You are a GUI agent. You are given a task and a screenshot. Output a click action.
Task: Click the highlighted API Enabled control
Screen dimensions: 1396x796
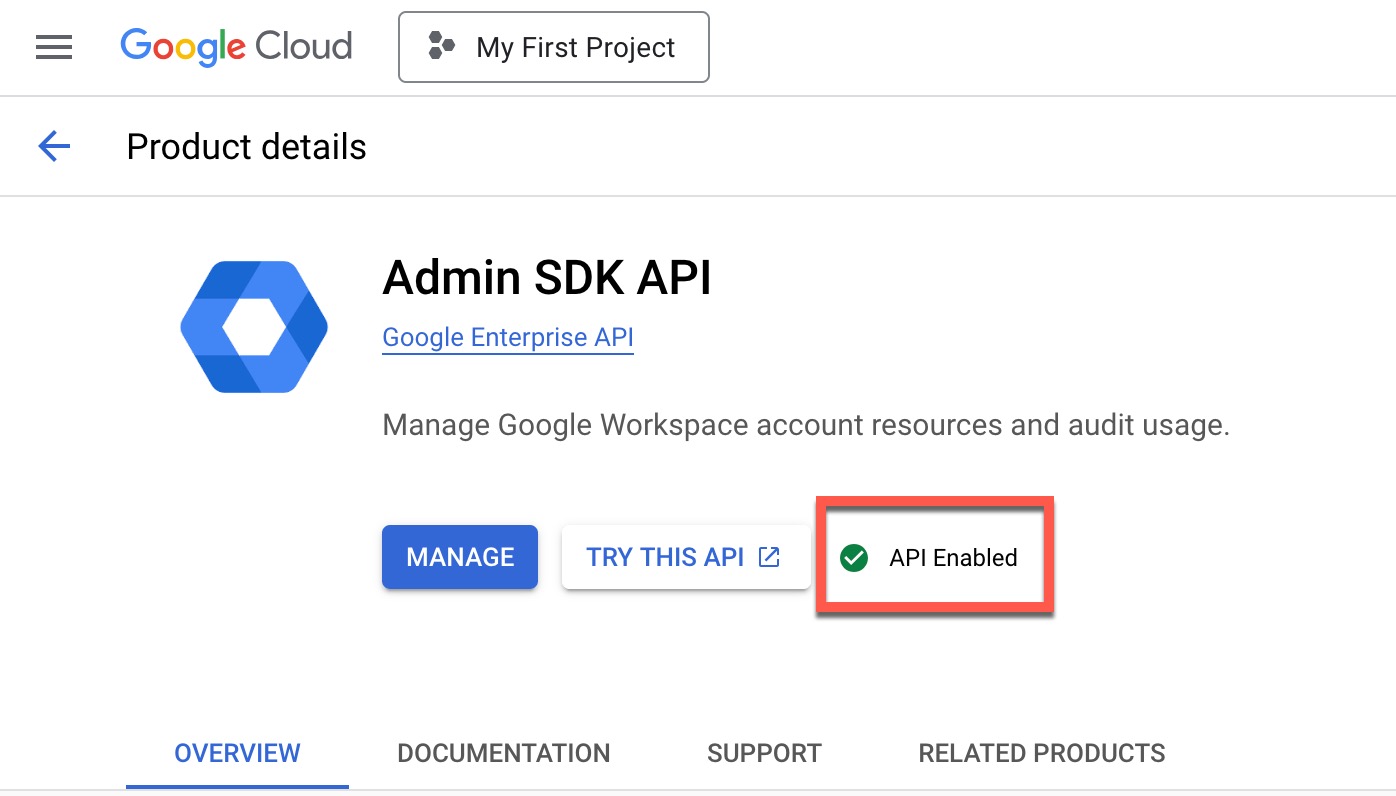coord(934,557)
